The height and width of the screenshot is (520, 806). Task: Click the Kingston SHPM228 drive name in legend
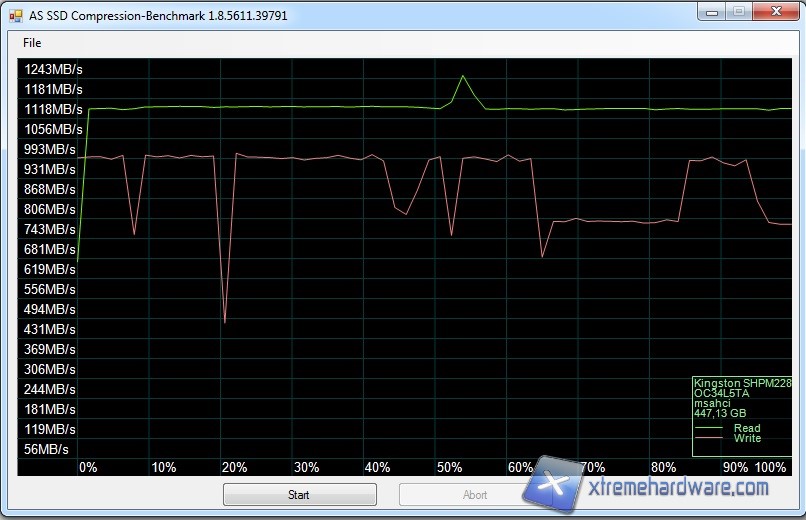[x=741, y=383]
